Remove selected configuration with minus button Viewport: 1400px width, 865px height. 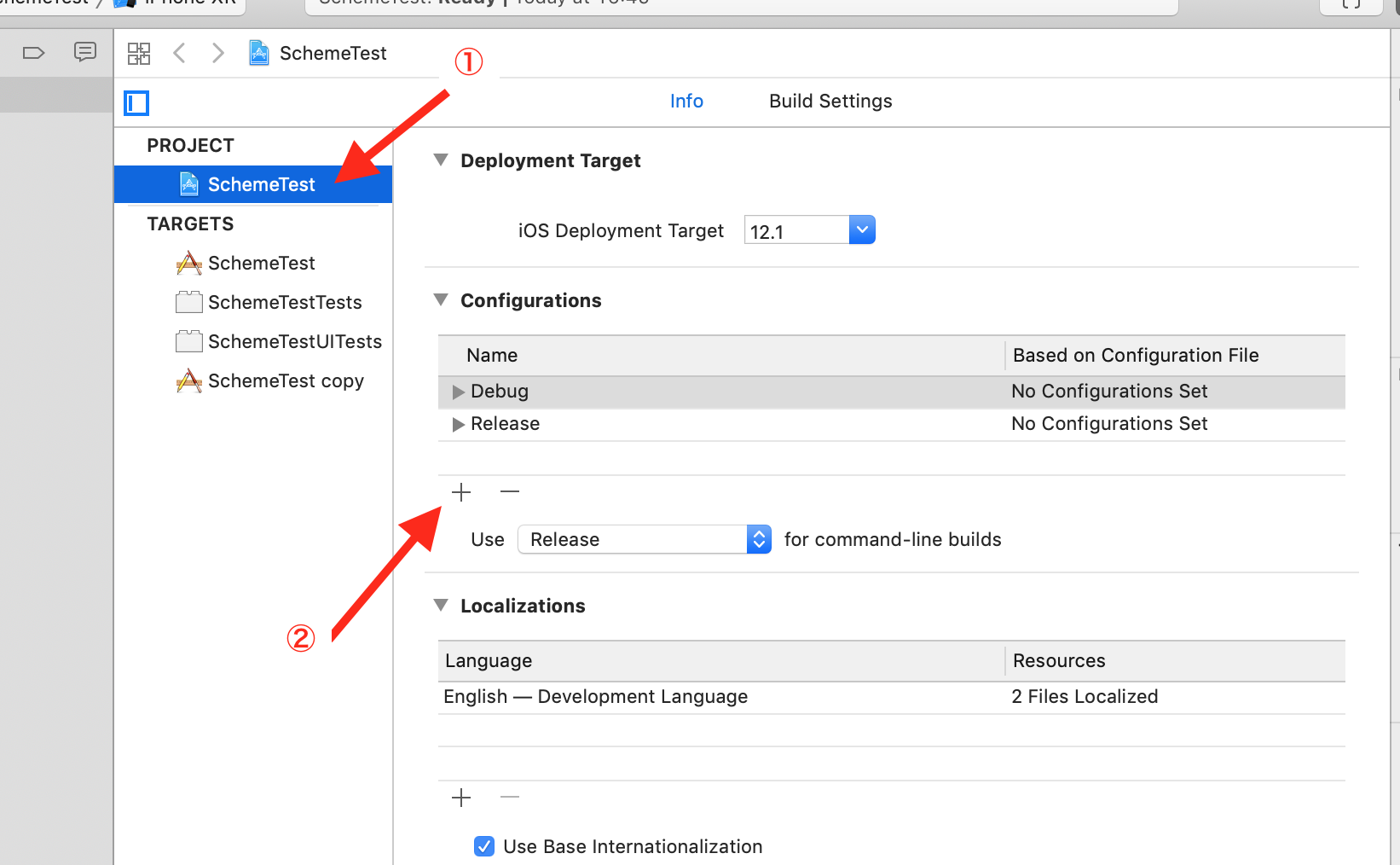pos(510,492)
